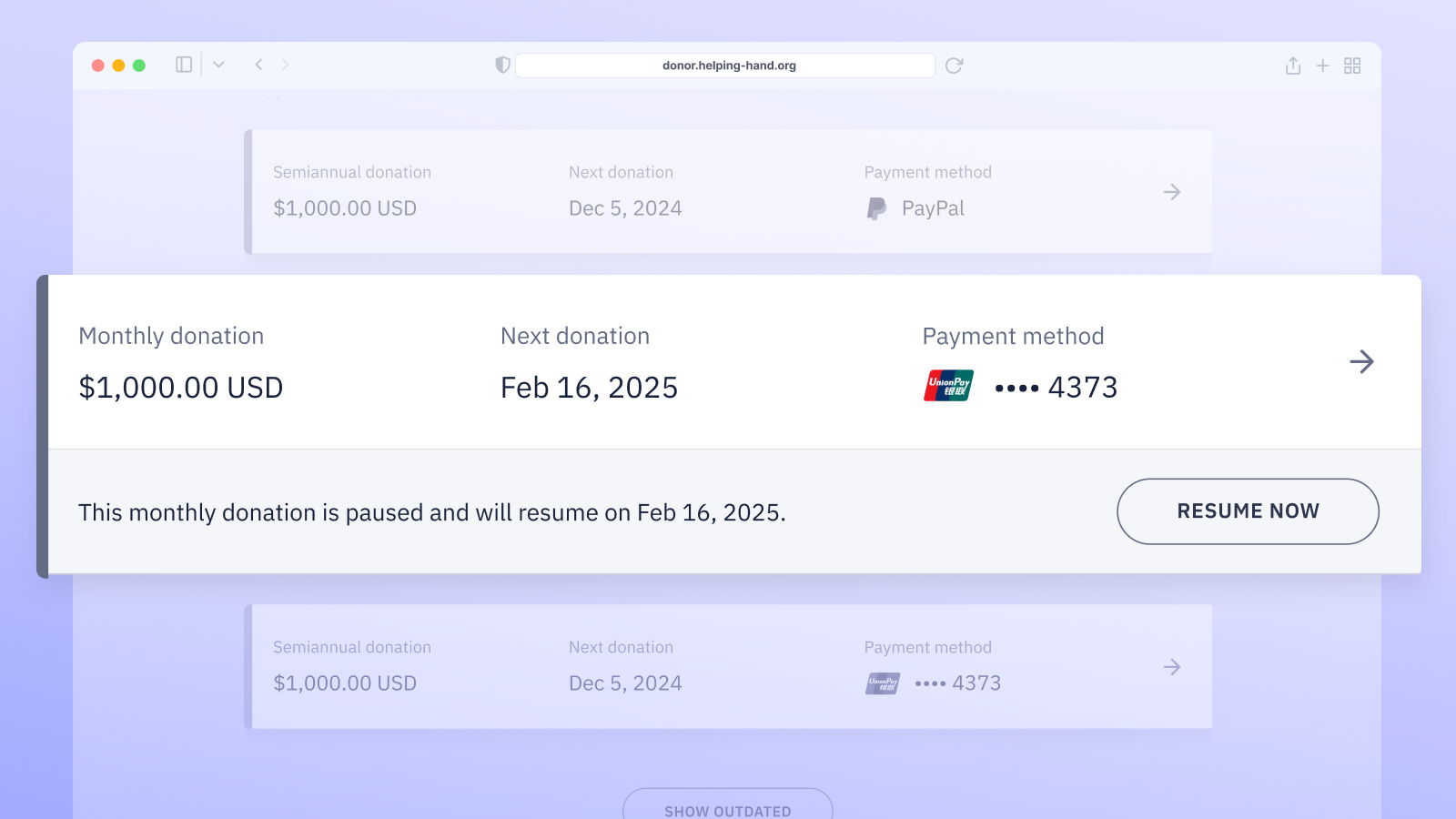The height and width of the screenshot is (819, 1456).
Task: Select the monthly donation $1,000.00 USD amount
Action: (181, 388)
